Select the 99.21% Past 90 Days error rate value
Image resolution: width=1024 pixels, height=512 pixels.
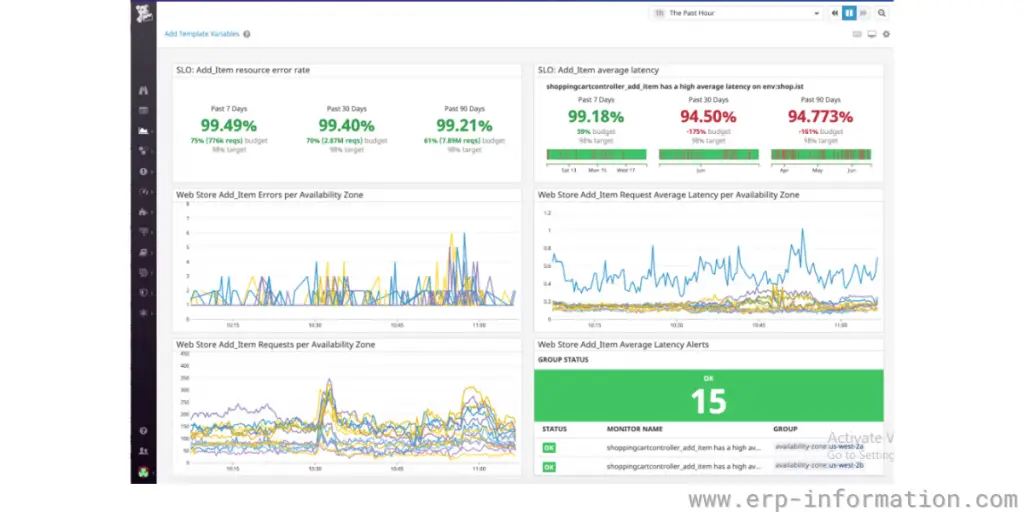[464, 125]
